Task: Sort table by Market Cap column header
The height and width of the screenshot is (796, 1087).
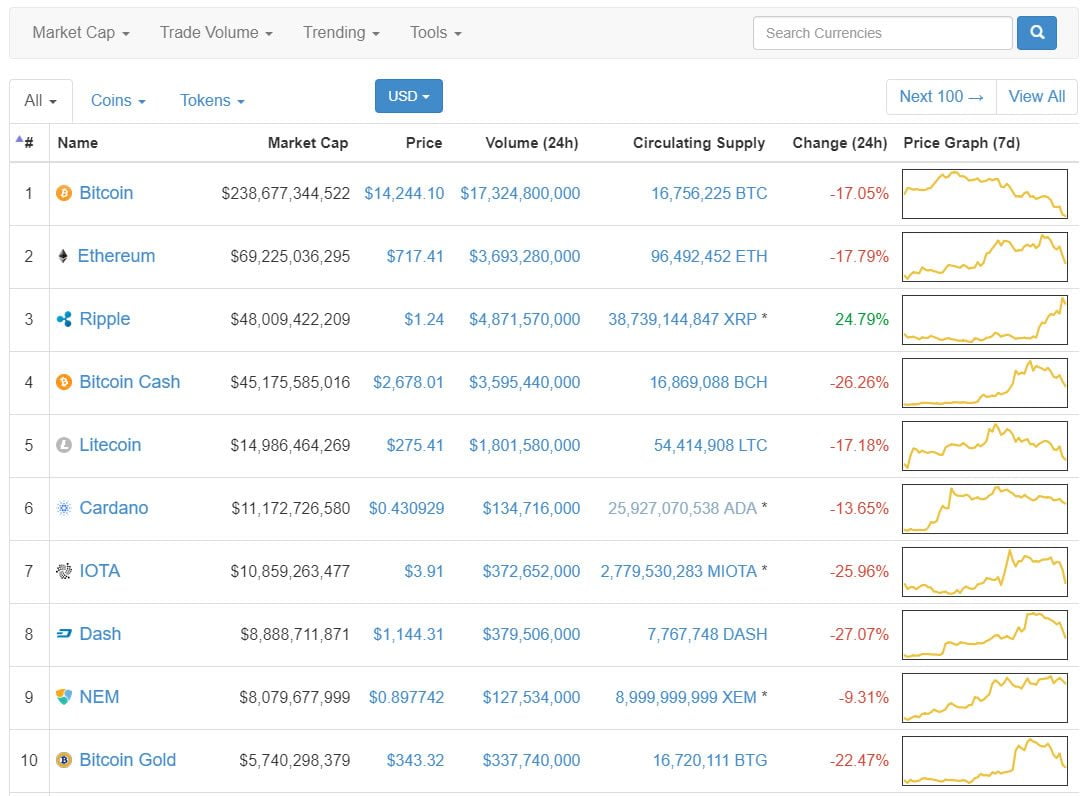Action: [308, 143]
